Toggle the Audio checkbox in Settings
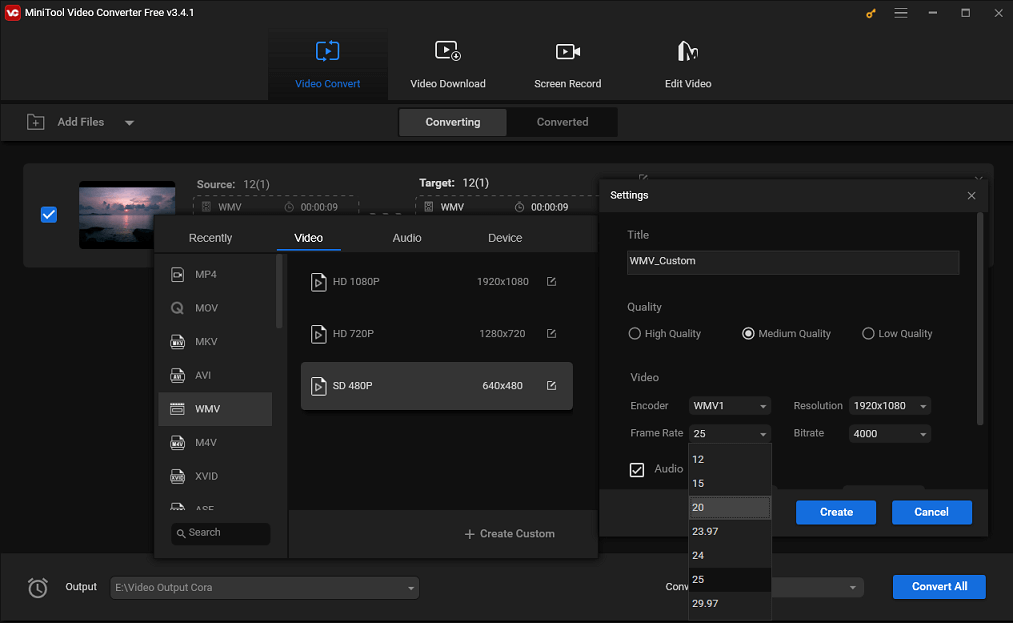 tap(637, 470)
